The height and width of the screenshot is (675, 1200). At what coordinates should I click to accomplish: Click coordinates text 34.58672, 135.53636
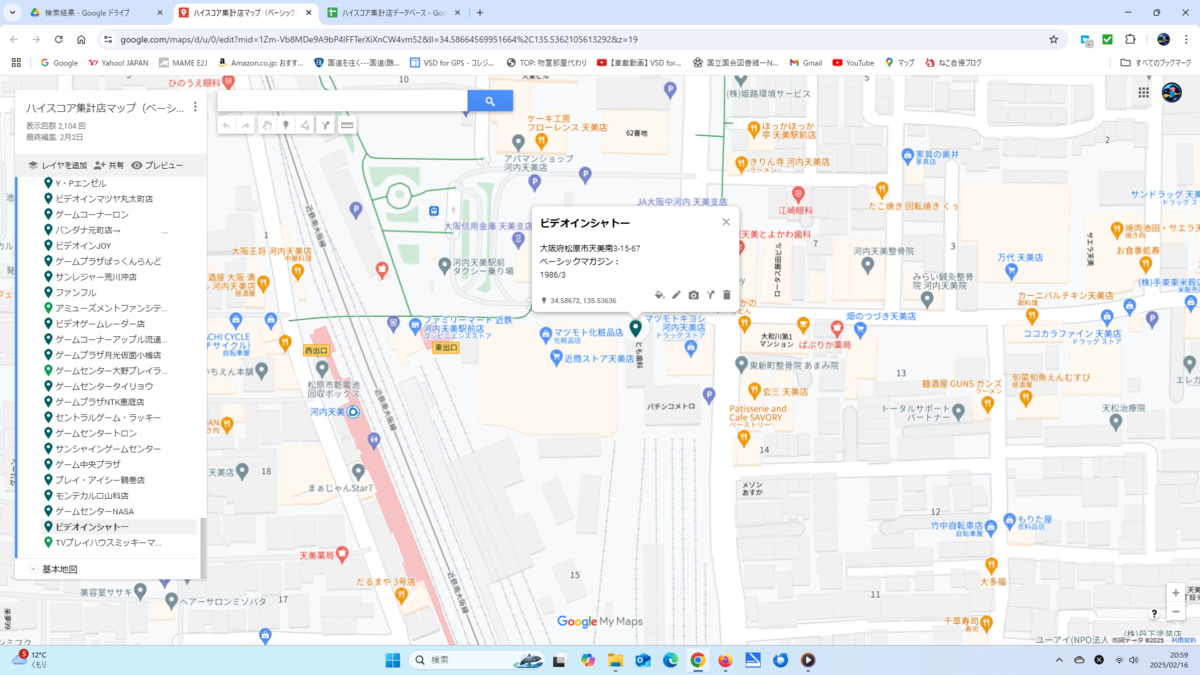[583, 300]
